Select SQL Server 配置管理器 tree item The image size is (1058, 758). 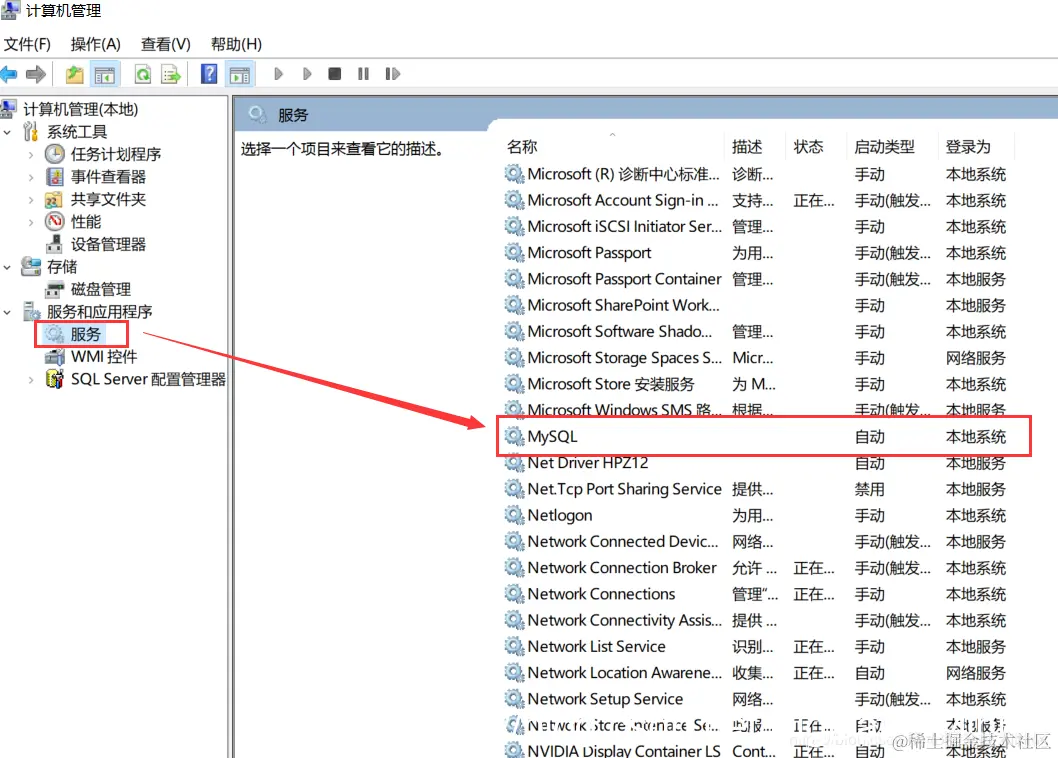(x=148, y=379)
